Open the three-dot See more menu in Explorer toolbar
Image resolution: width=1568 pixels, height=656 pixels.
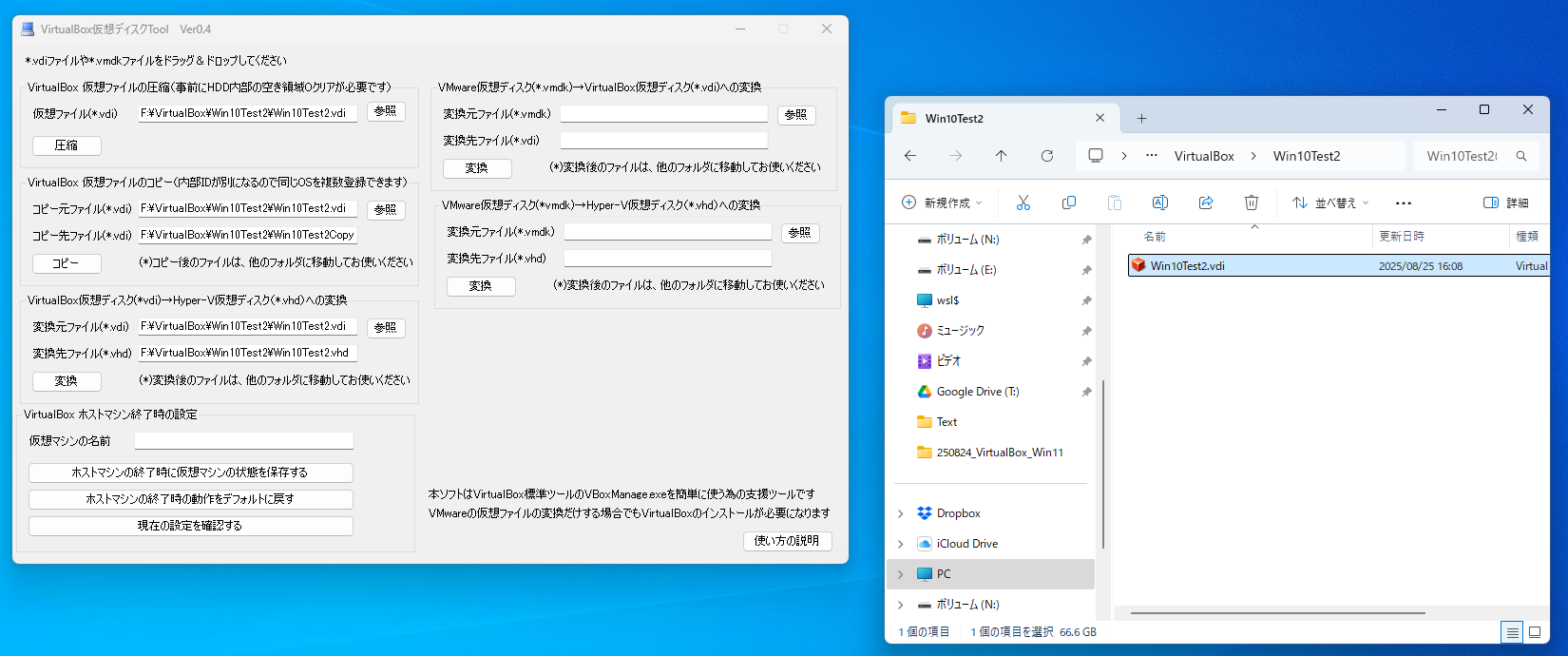1404,203
